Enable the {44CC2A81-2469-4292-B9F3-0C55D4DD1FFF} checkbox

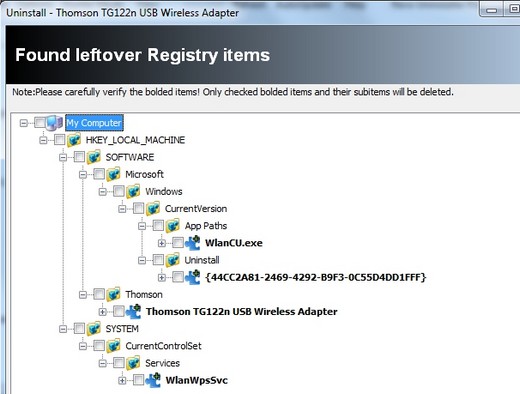(178, 277)
